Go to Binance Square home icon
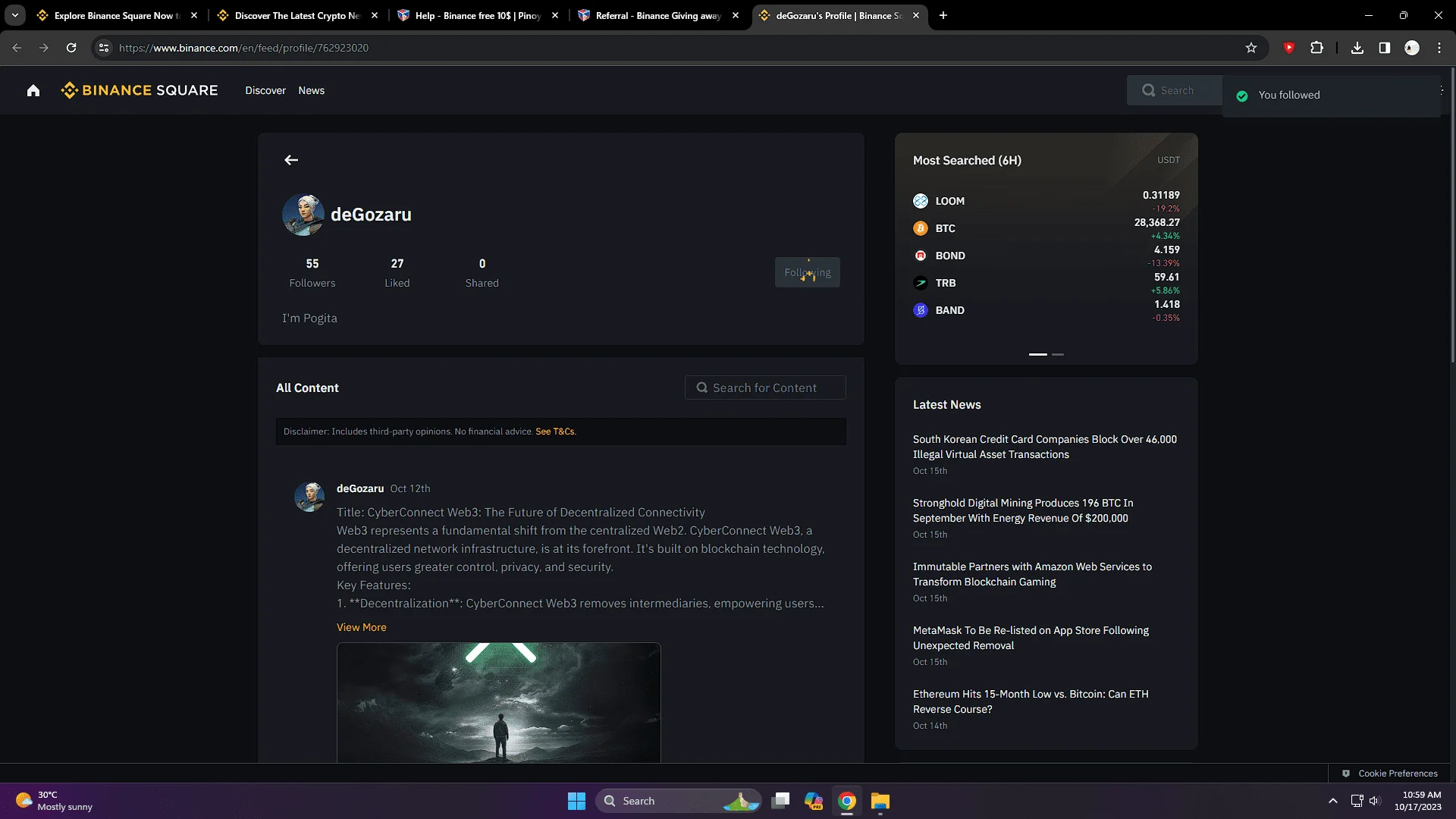Screen dimensions: 1456x819 click(33, 91)
